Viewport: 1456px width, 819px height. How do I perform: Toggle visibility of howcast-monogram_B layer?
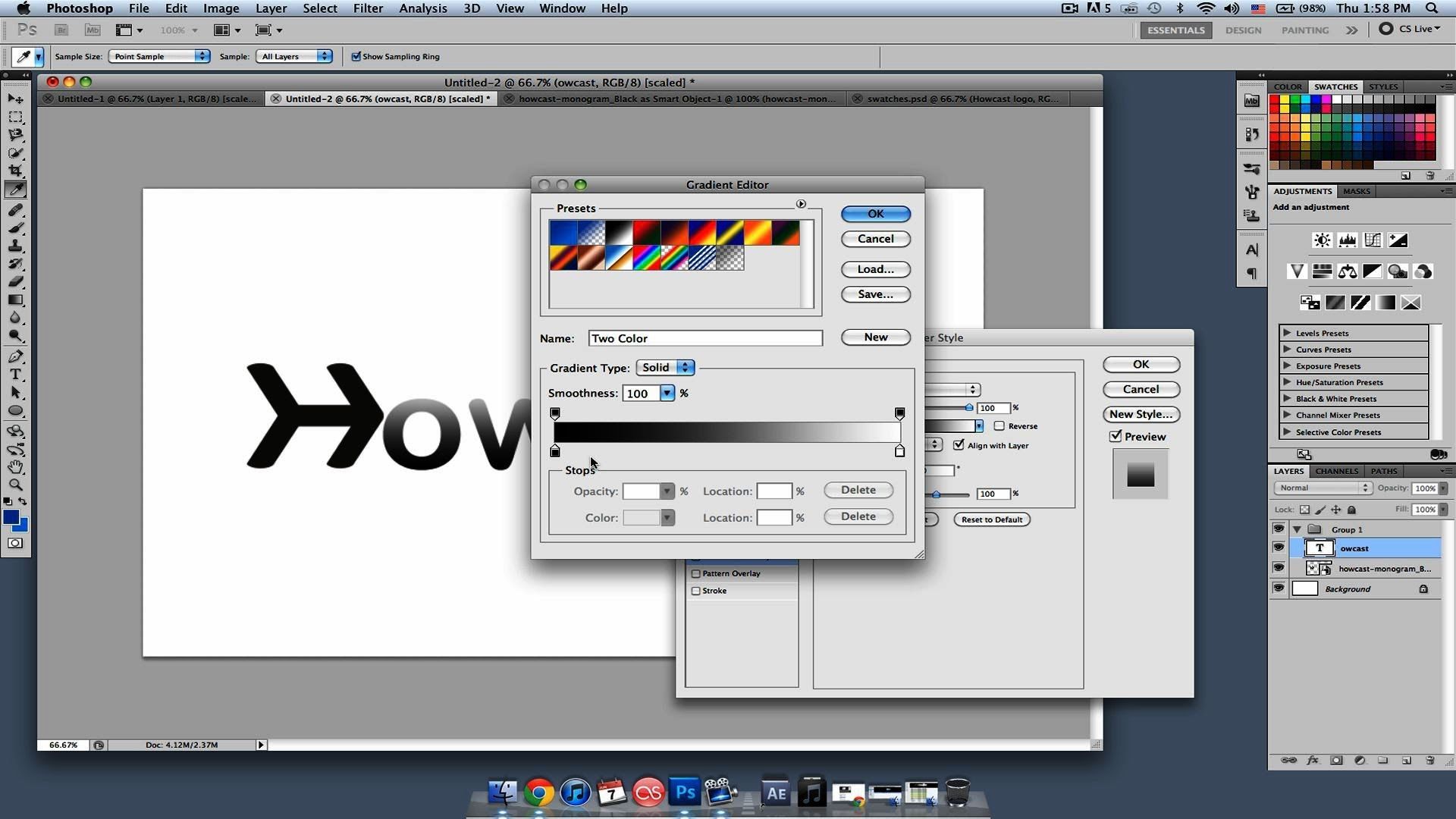point(1278,568)
